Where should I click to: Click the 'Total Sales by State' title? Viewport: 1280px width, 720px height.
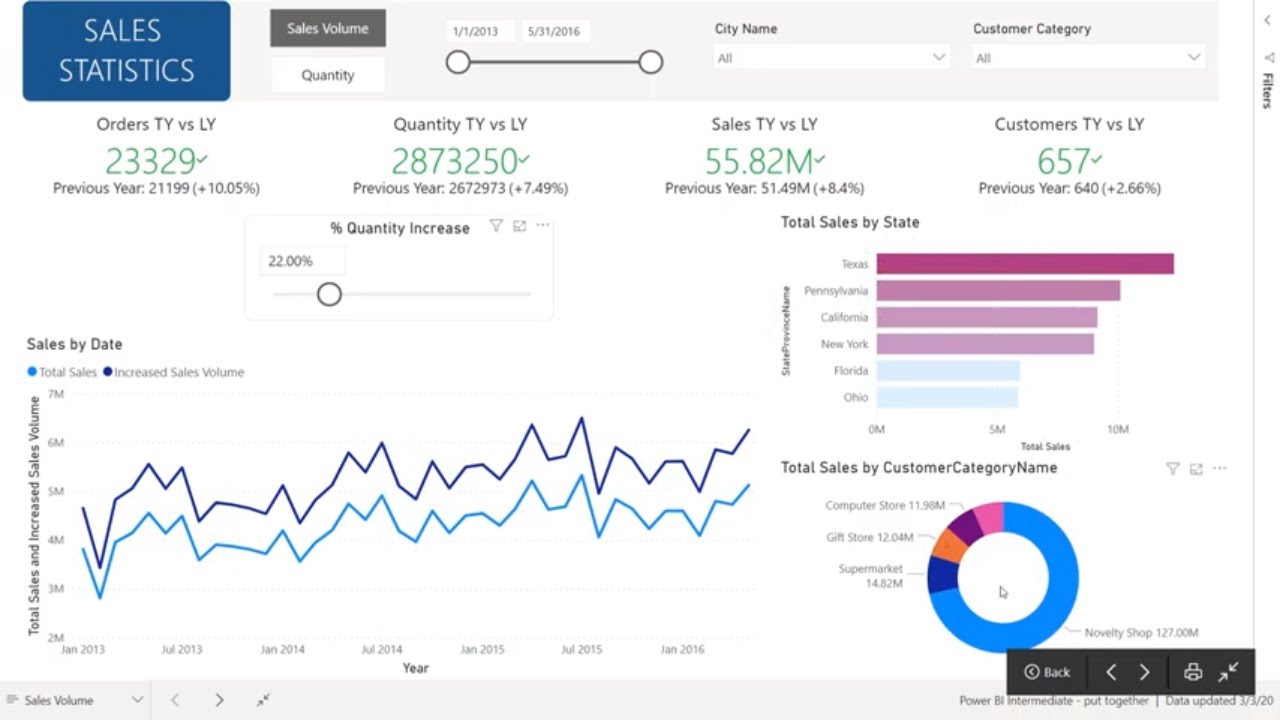[x=850, y=222]
